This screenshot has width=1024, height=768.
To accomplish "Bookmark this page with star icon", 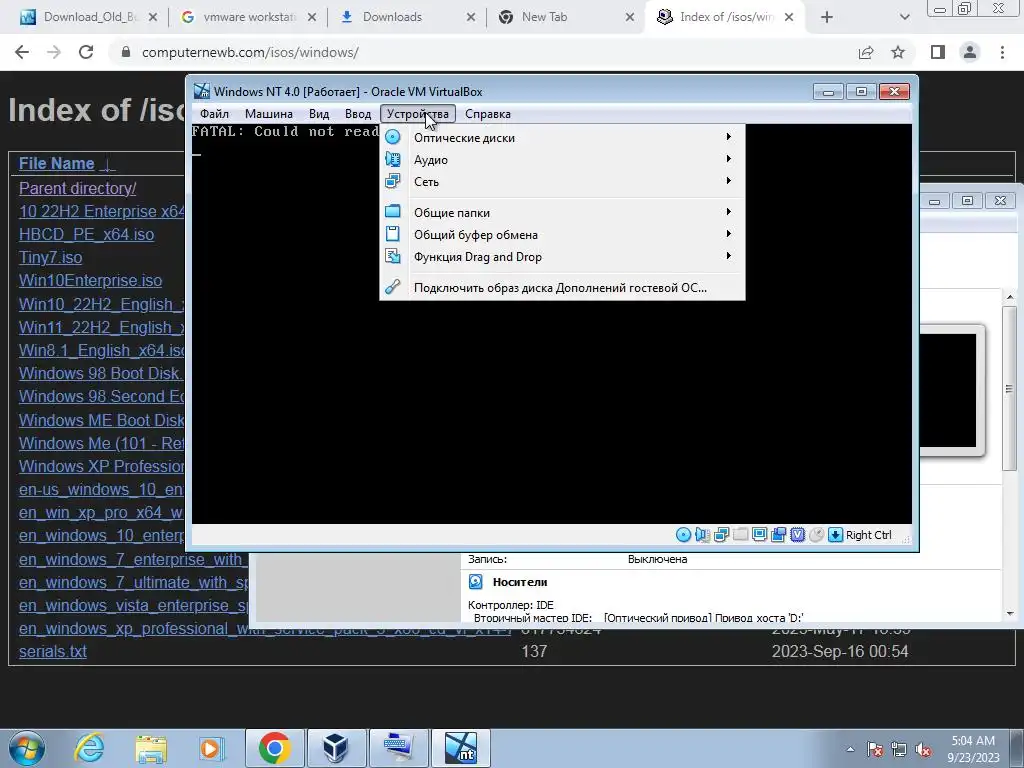I will pyautogui.click(x=898, y=52).
